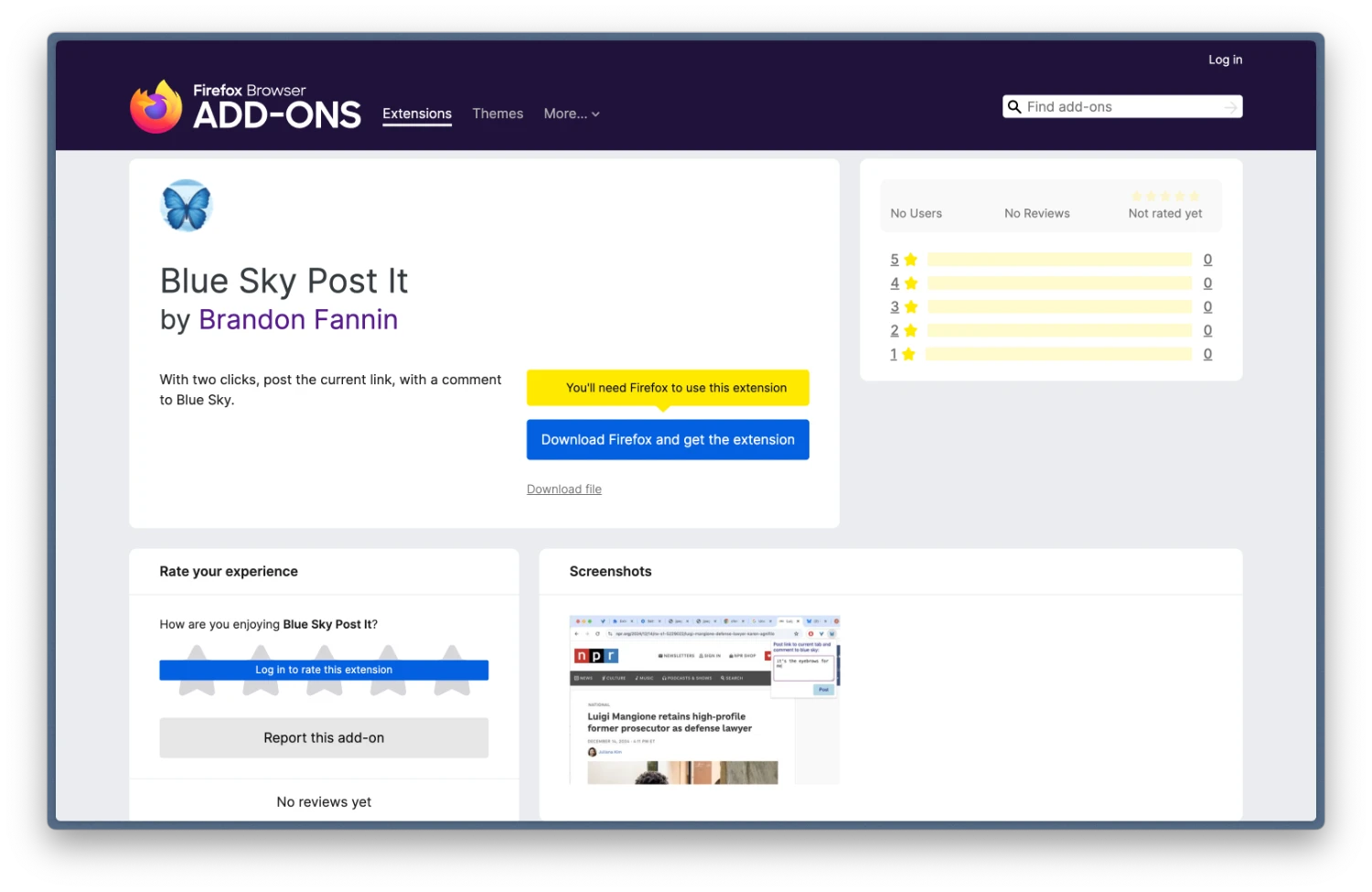1372x892 pixels.
Task: Click the Log in link
Action: [x=1225, y=59]
